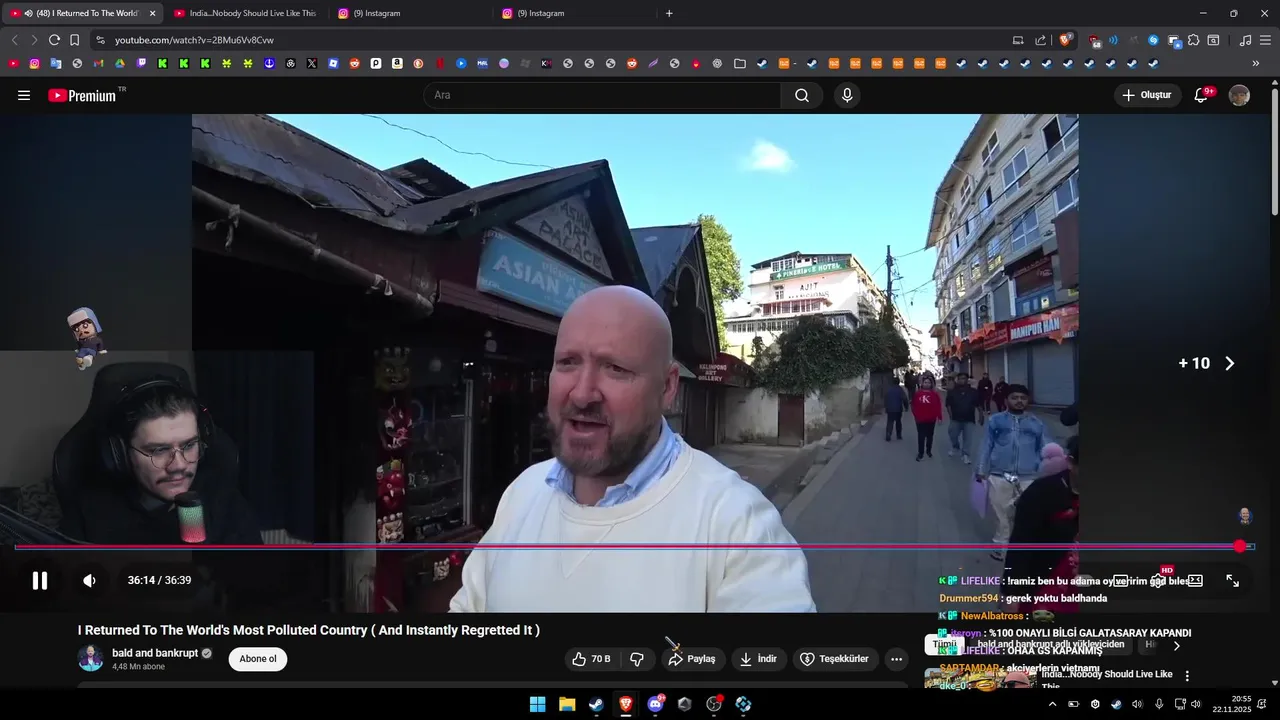
Task: Open Instagram bookmark in bookmarks bar
Action: [x=34, y=63]
